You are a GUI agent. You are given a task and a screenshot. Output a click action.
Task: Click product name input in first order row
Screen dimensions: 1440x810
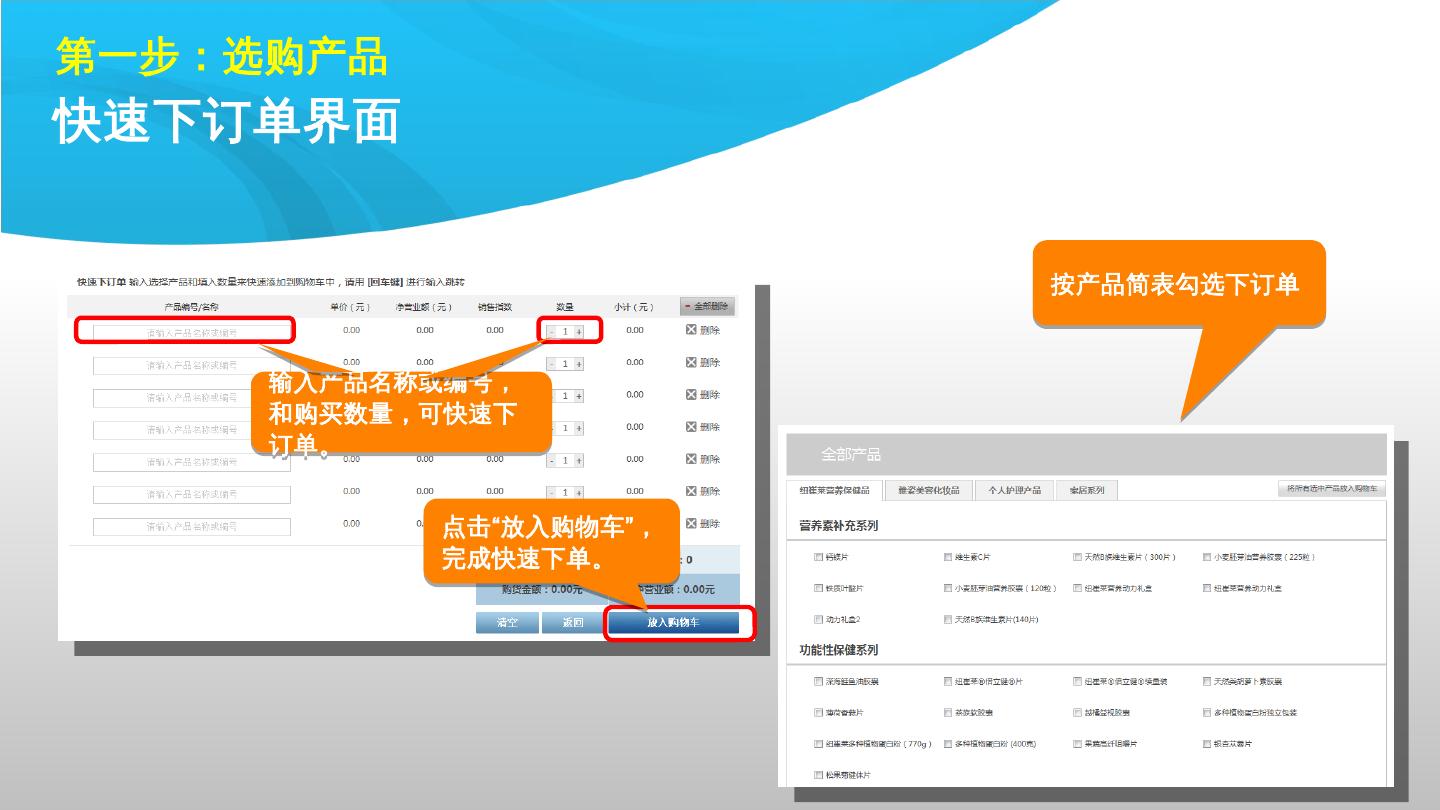tap(192, 332)
